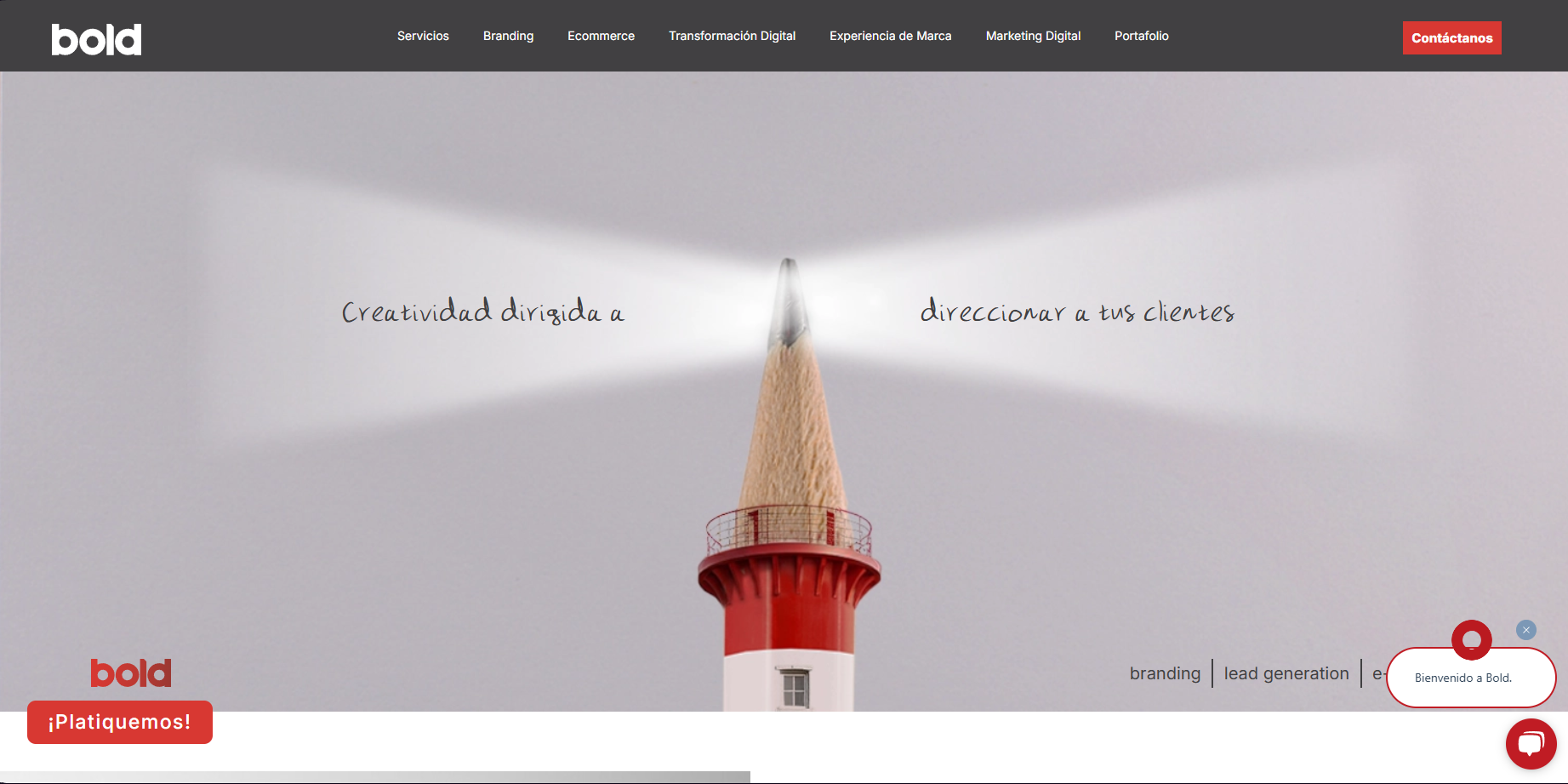Viewport: 1568px width, 784px height.
Task: Click the red chat avatar circle
Action: coord(1471,640)
